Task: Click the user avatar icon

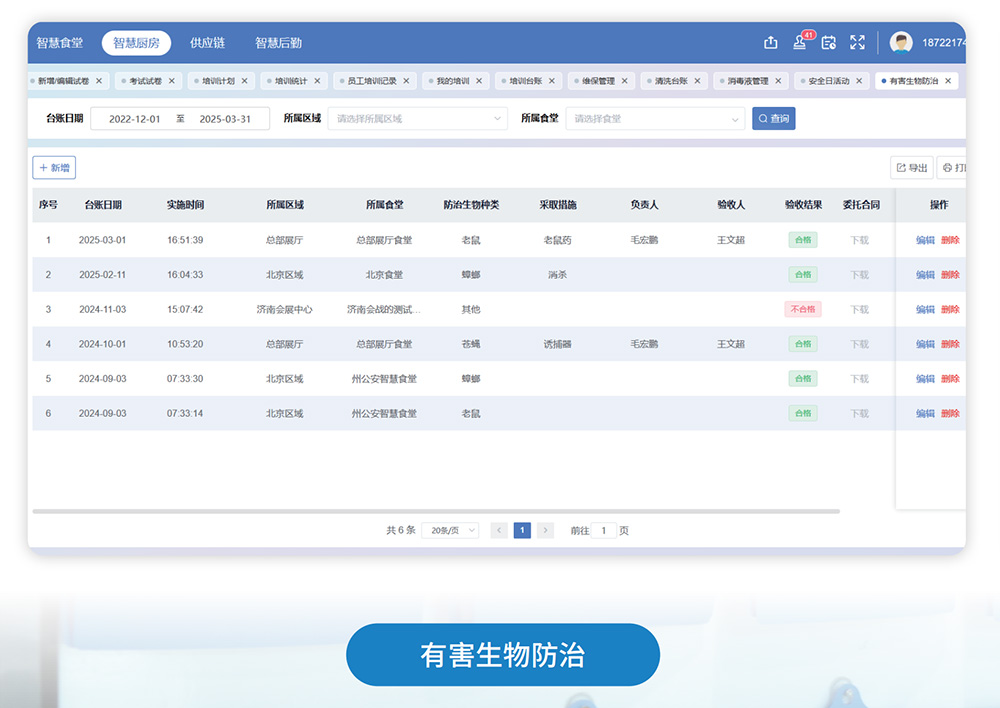Action: [x=899, y=42]
